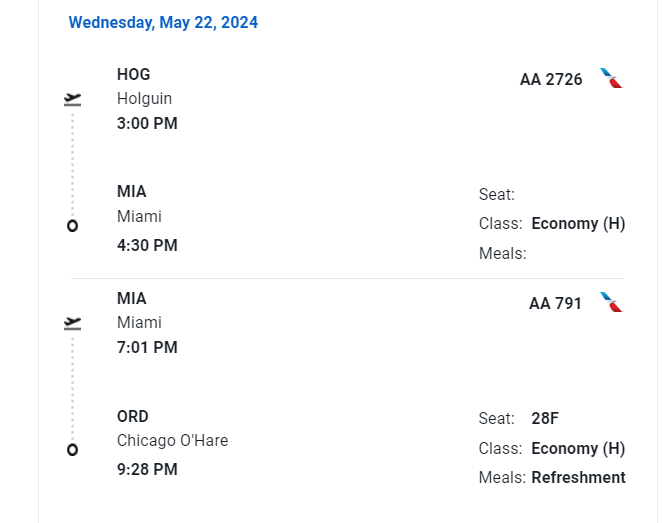Click the Chicago O'Hare airport name
The height and width of the screenshot is (523, 666).
click(x=172, y=441)
